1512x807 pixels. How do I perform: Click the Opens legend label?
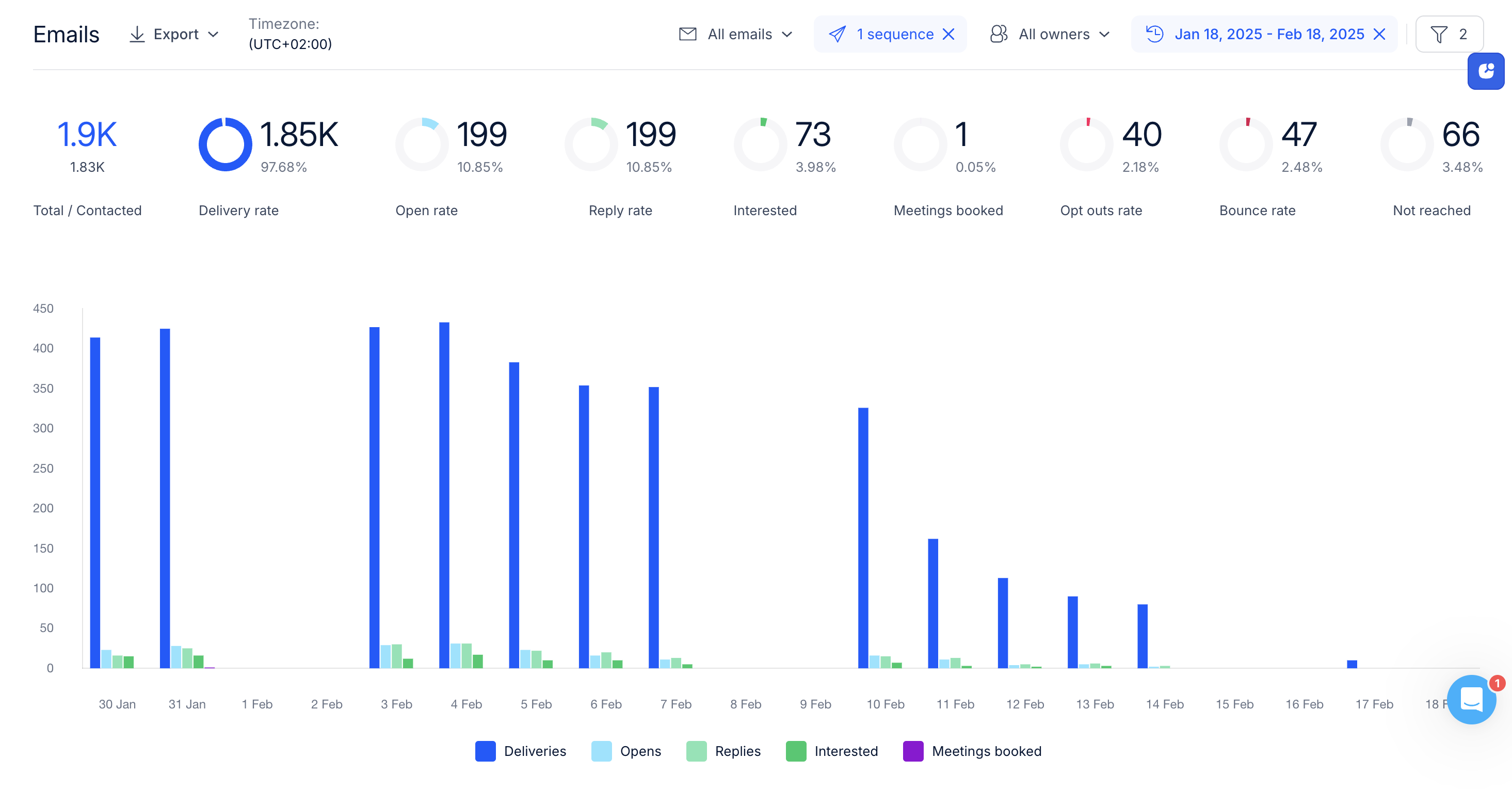click(640, 751)
